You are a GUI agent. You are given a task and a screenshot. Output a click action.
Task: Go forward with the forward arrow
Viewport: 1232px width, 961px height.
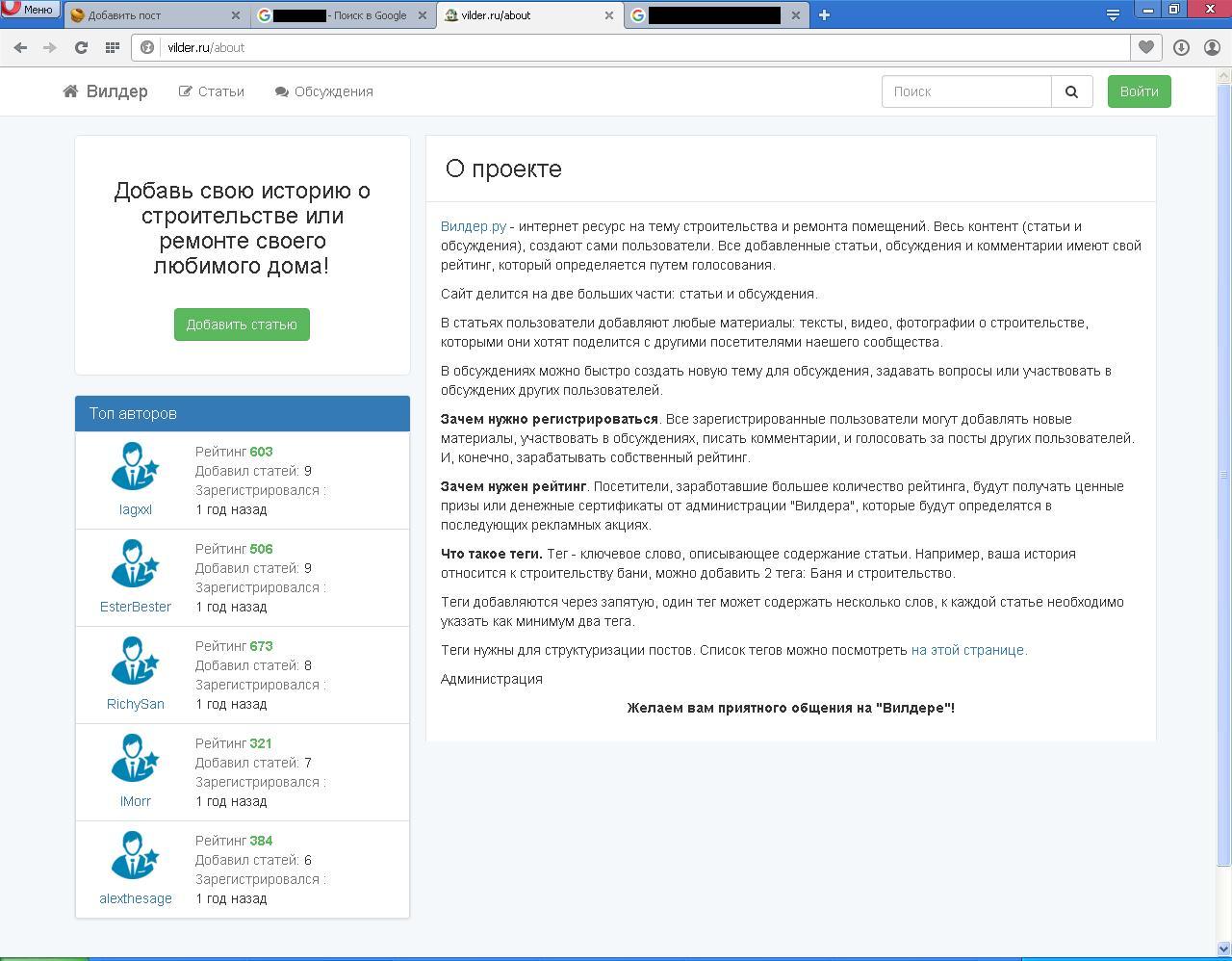50,47
